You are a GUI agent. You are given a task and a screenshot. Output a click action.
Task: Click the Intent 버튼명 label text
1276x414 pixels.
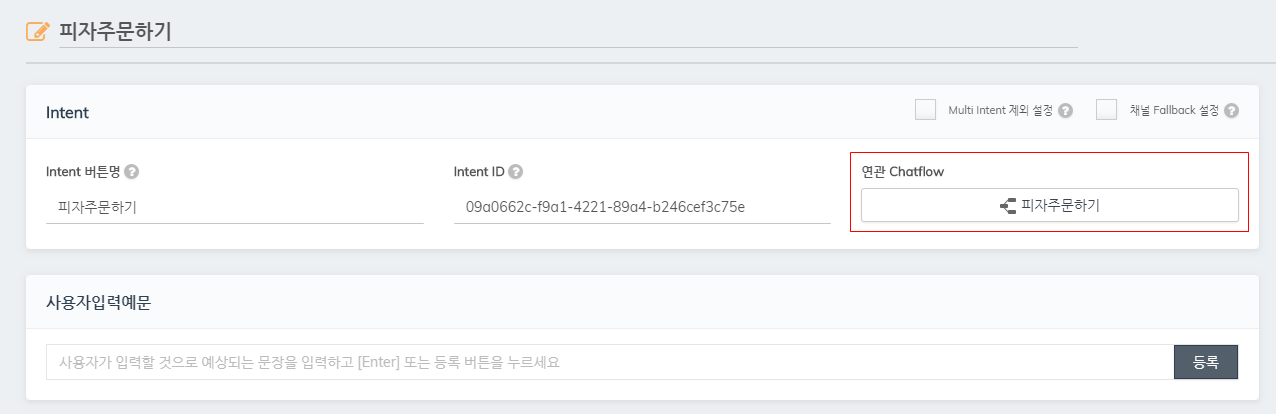[x=83, y=172]
